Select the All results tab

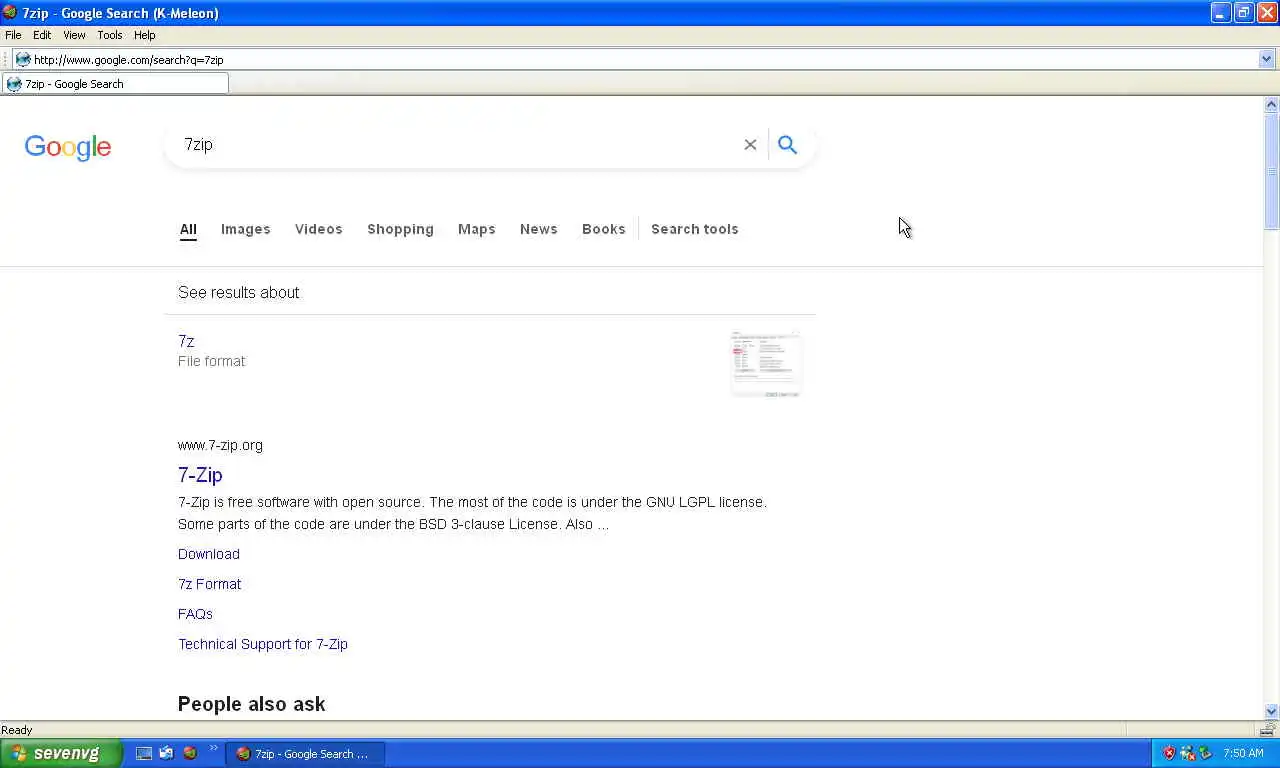(x=188, y=229)
